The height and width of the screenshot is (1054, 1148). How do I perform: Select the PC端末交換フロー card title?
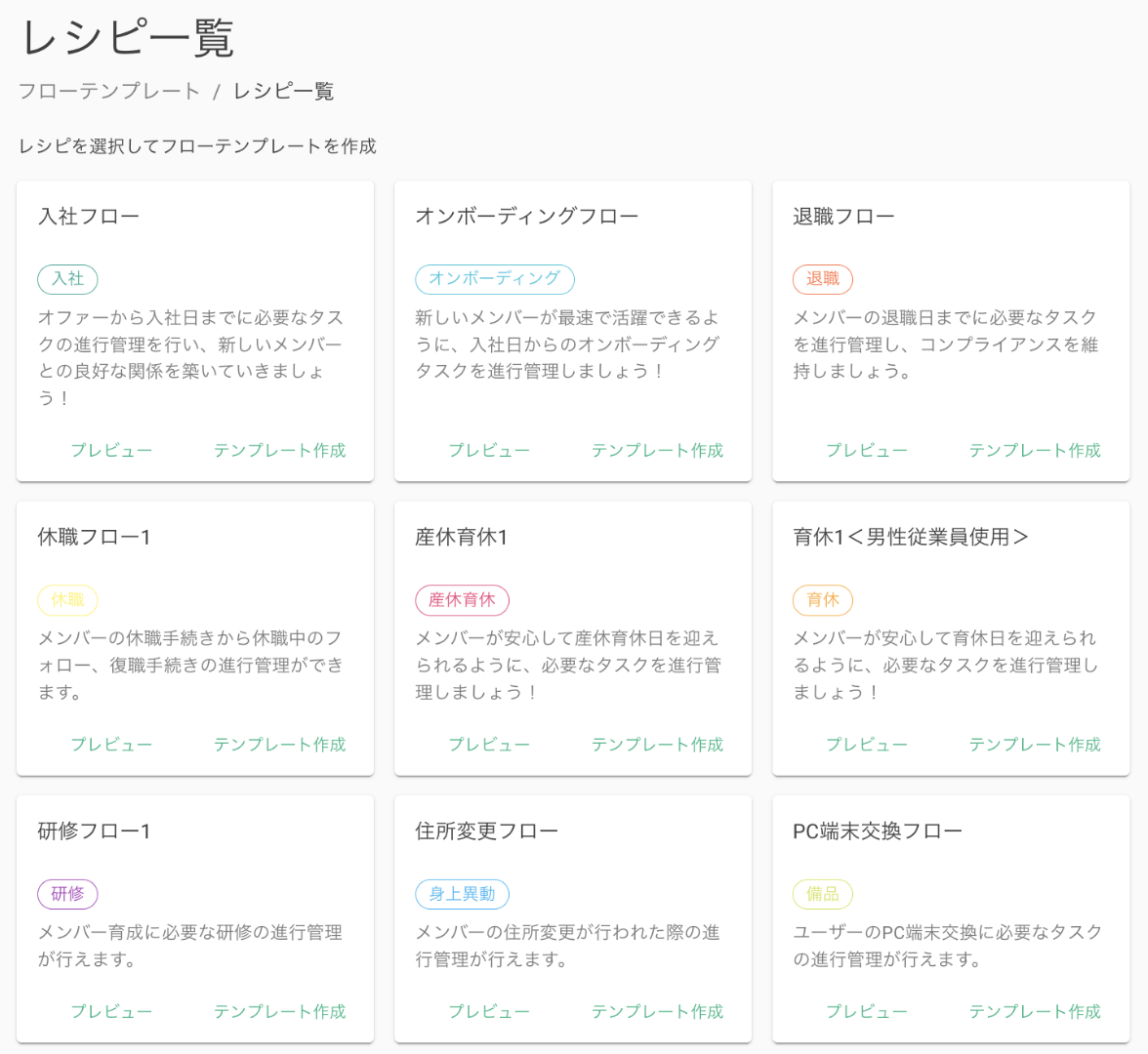[x=878, y=831]
